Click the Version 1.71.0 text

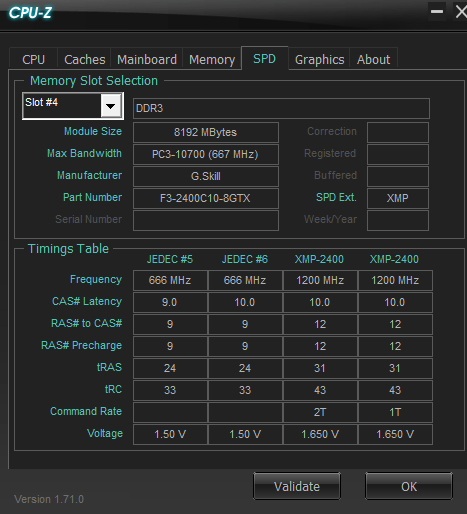(x=49, y=499)
